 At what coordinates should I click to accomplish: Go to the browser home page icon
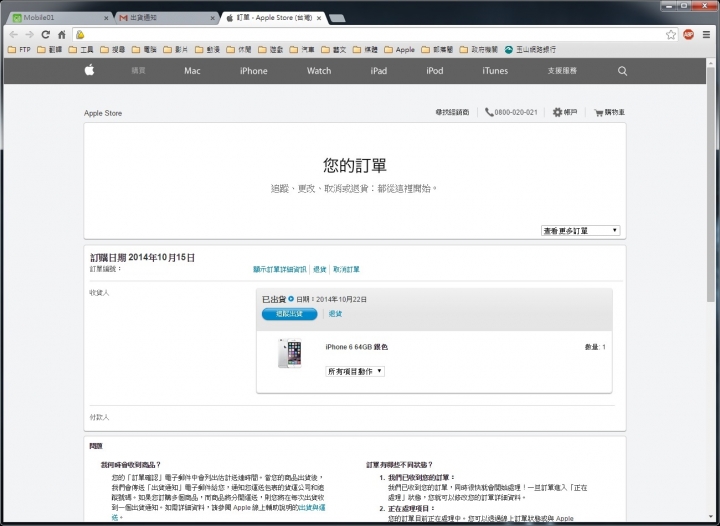tap(62, 34)
